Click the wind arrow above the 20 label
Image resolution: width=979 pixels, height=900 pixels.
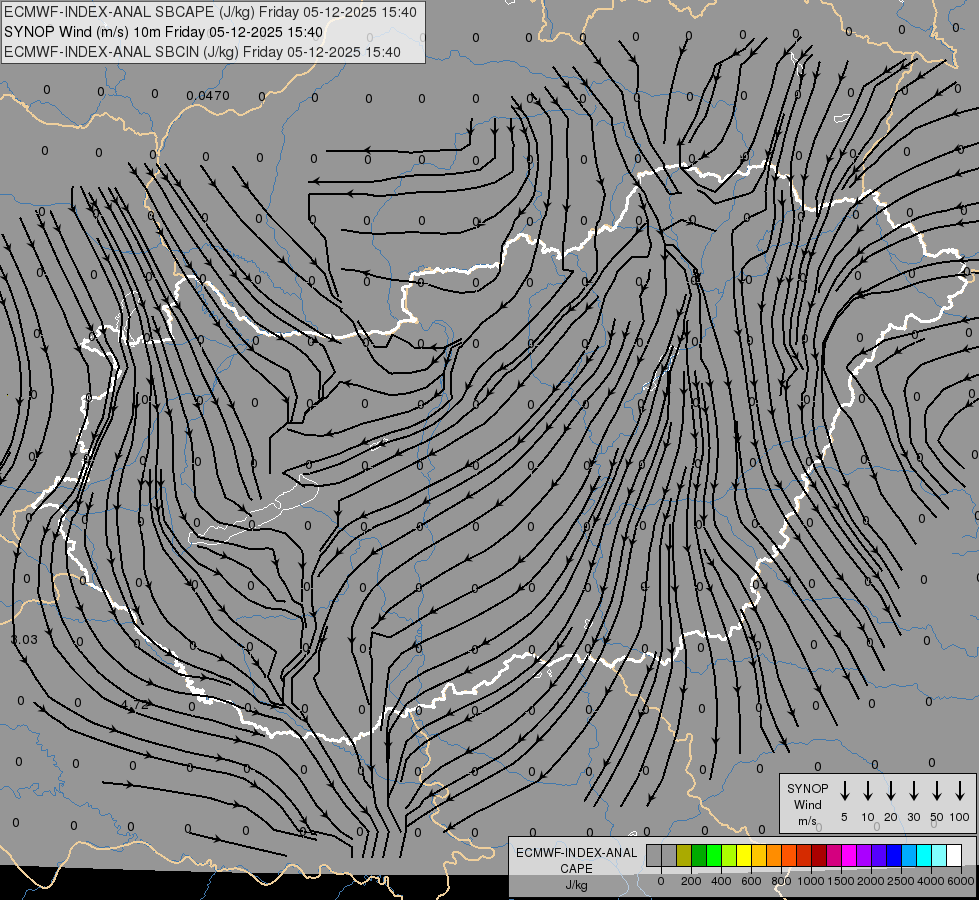pos(891,791)
